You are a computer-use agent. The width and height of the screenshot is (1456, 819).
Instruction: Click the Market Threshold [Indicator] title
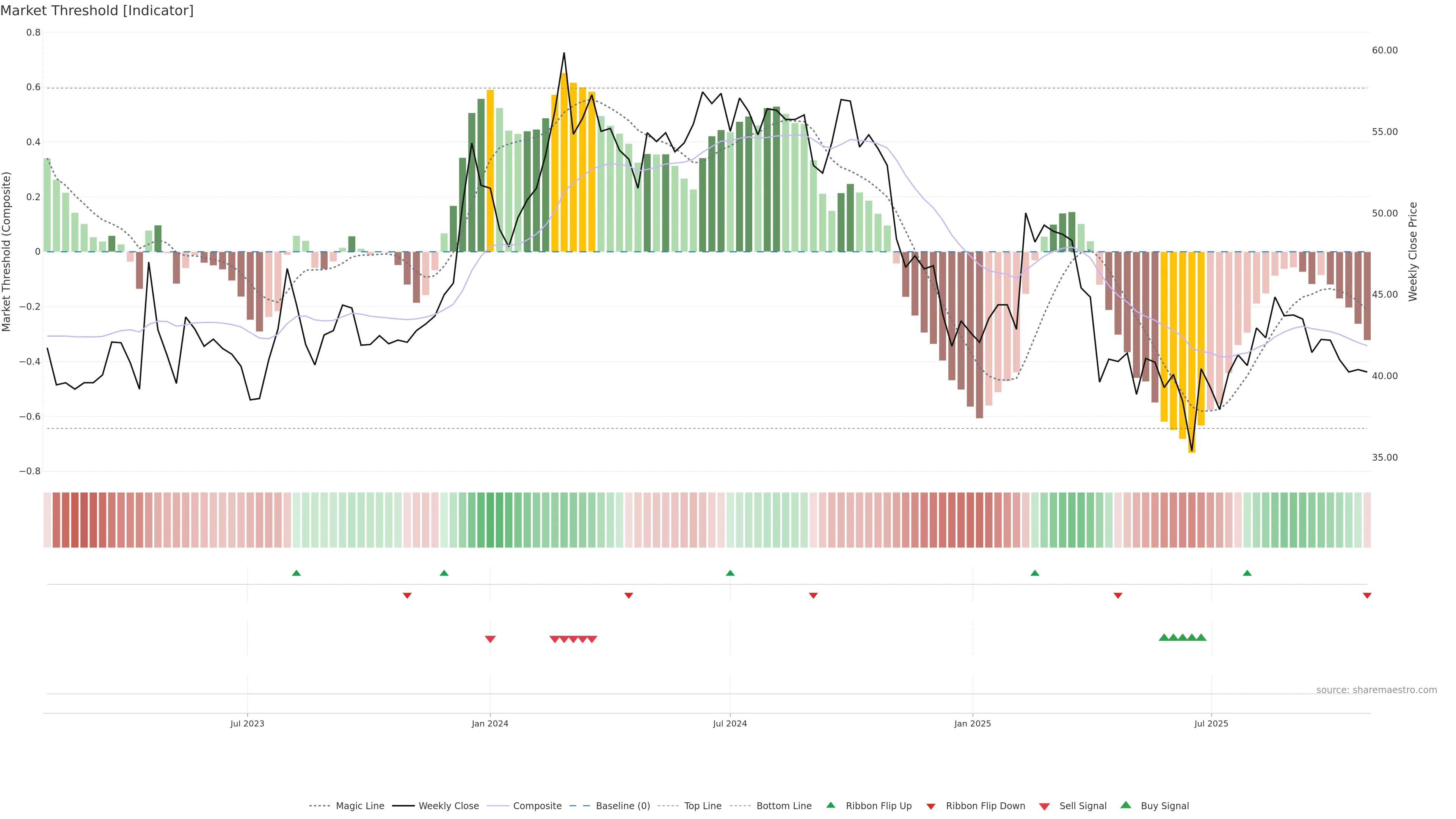coord(97,11)
